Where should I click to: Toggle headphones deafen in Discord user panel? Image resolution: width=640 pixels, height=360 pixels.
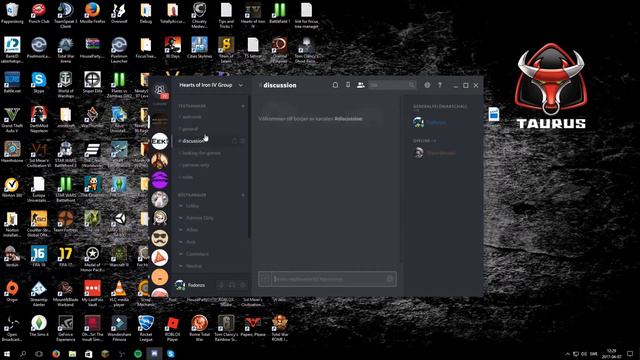(232, 285)
